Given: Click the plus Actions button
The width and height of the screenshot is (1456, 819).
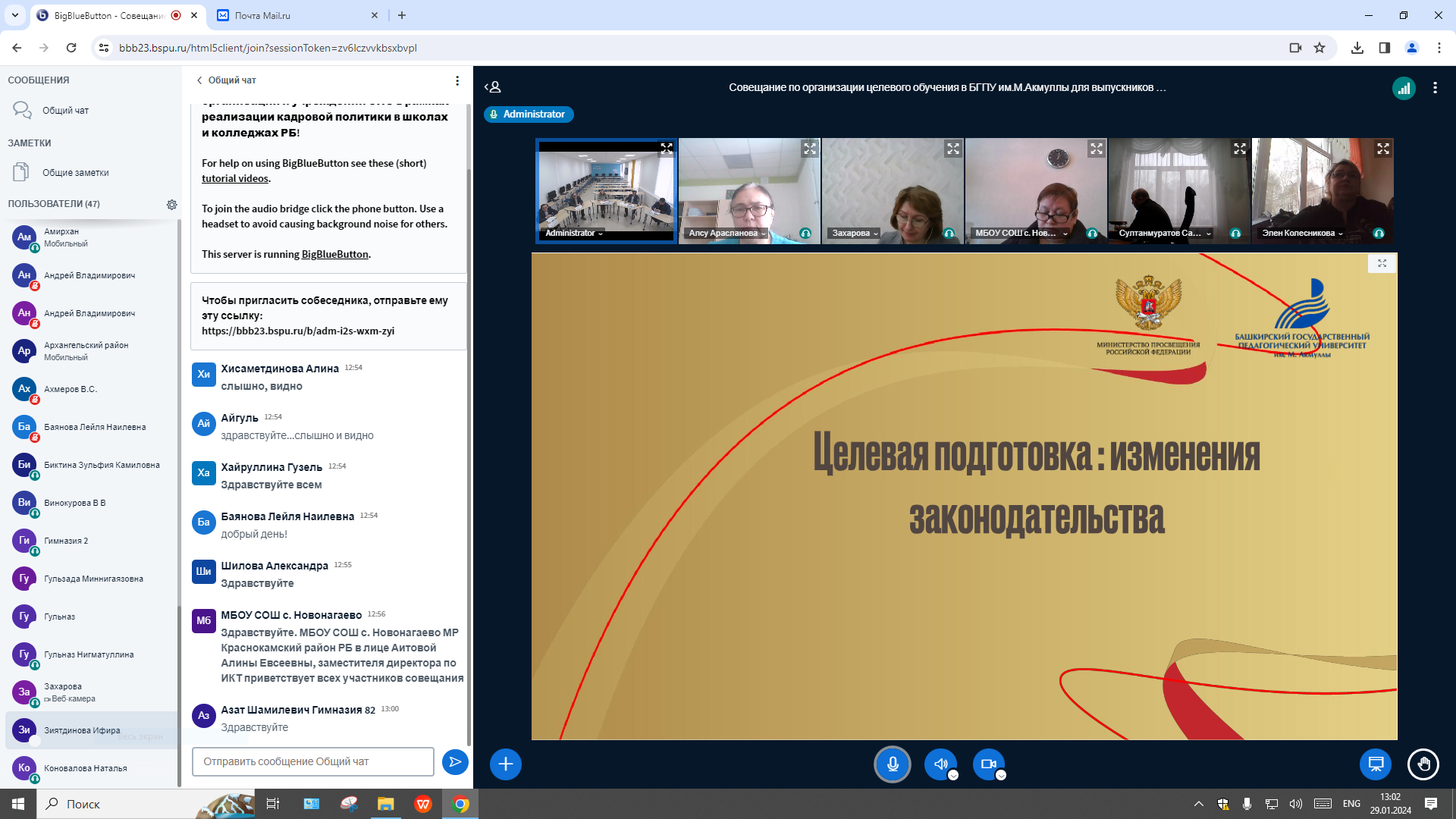Looking at the screenshot, I should pyautogui.click(x=506, y=764).
